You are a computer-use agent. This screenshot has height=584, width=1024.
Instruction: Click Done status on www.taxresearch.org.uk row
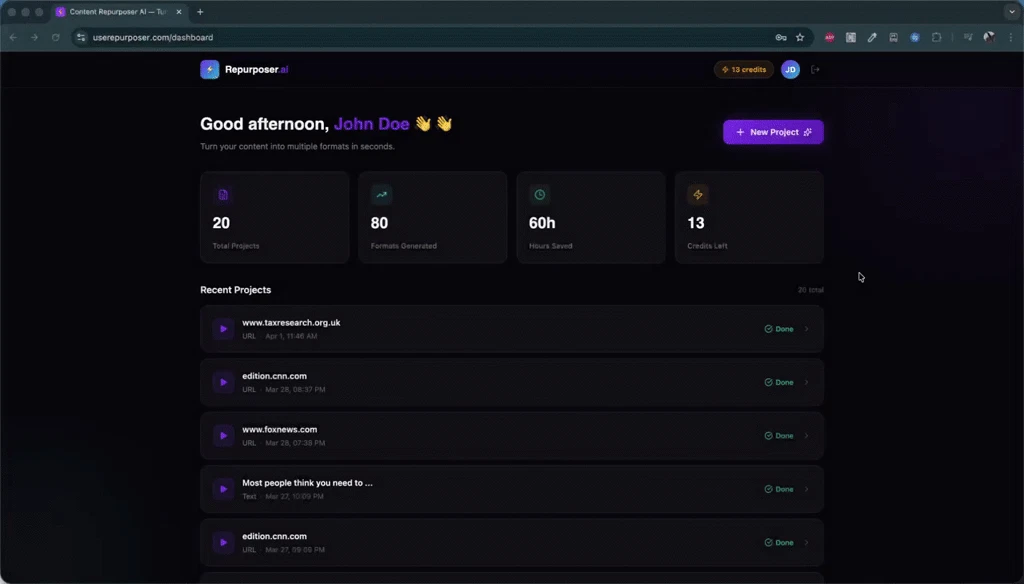779,329
